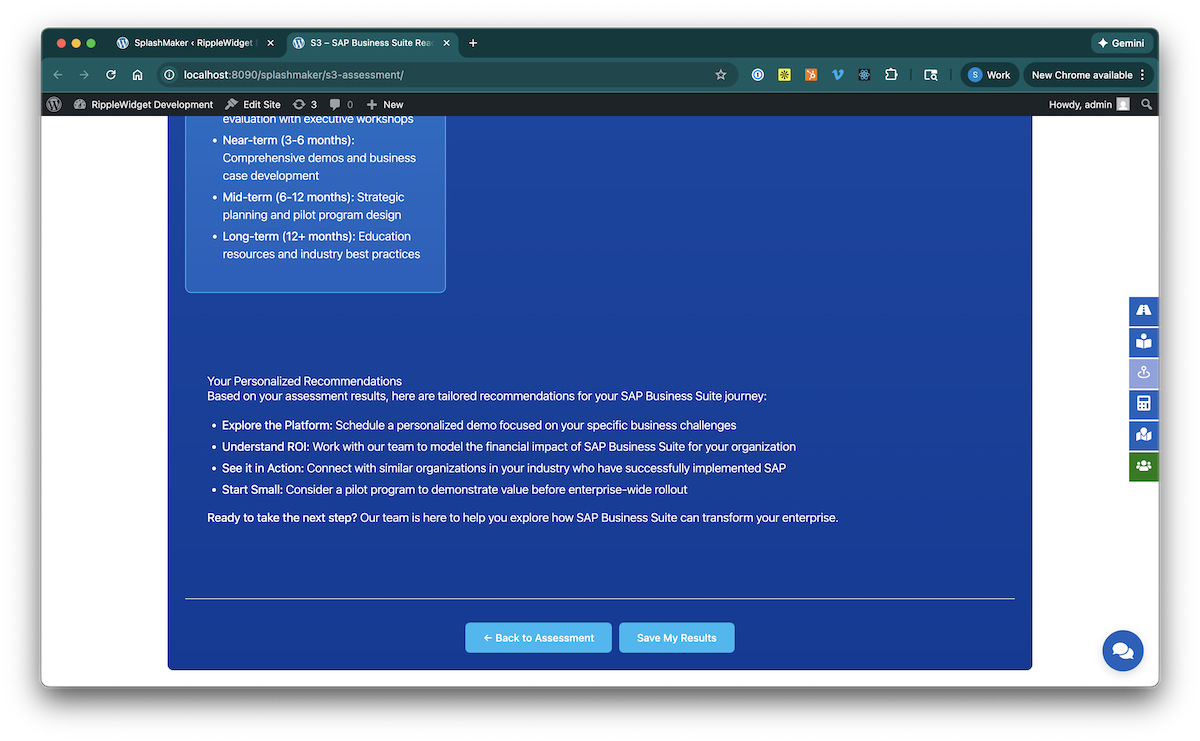Open the Chrome Extensions puzzle menu
The height and width of the screenshot is (741, 1200).
(x=891, y=75)
